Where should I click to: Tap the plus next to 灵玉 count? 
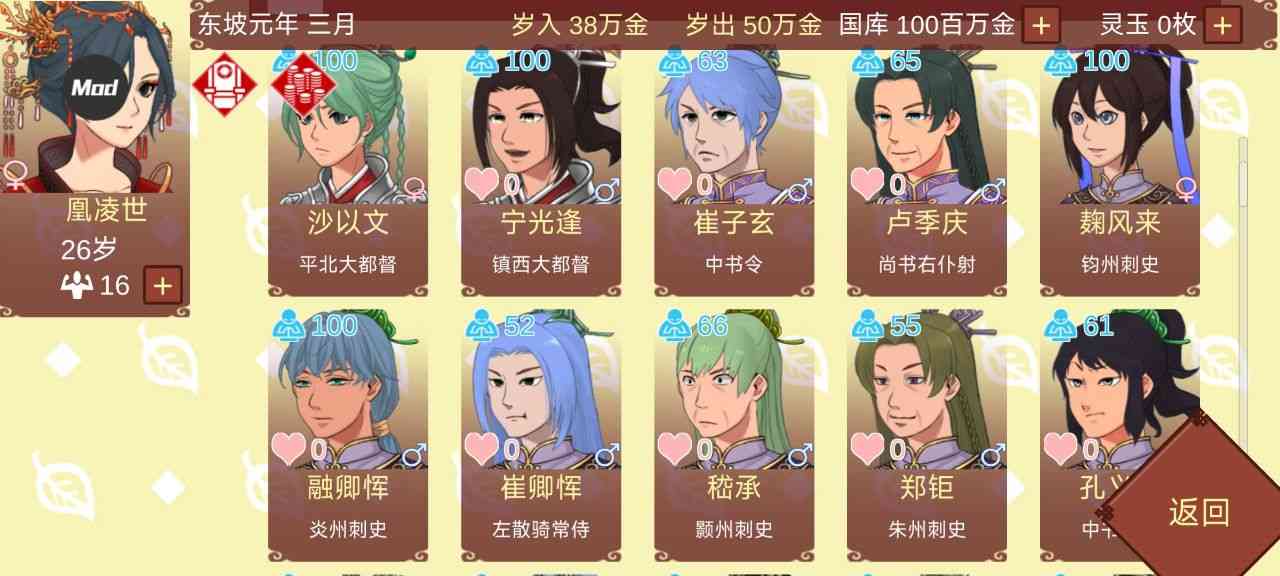(1222, 25)
